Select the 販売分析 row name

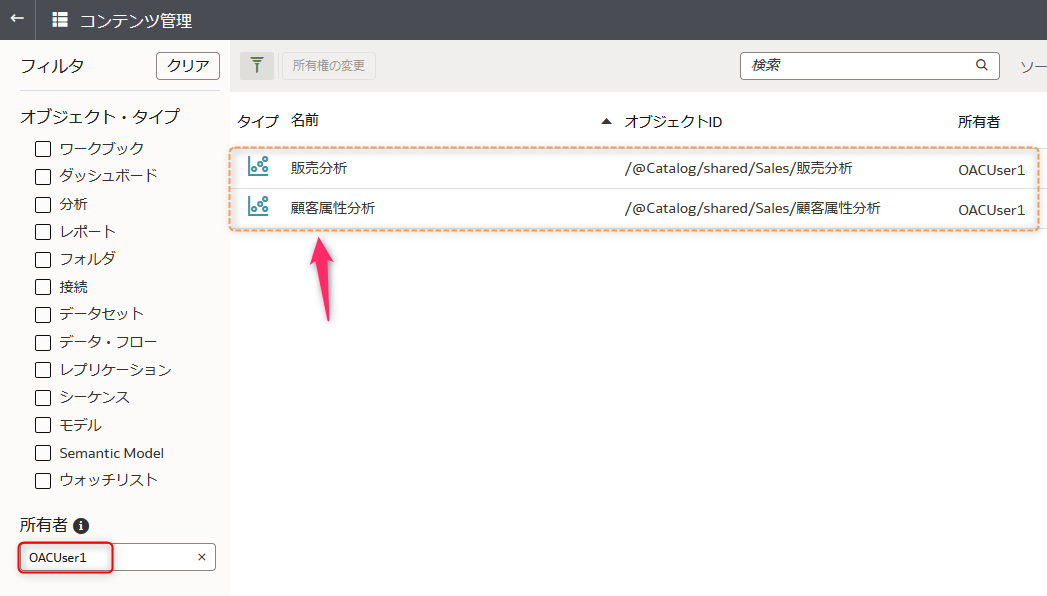coord(319,168)
